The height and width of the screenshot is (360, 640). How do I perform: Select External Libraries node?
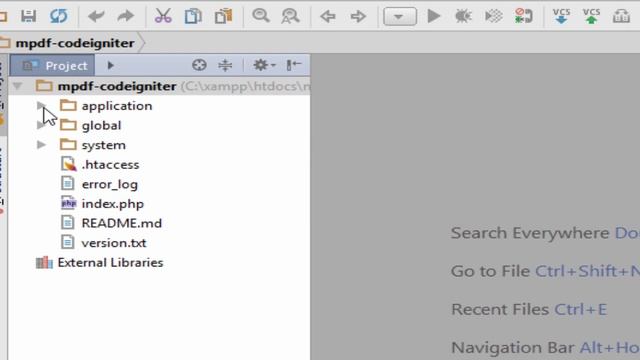[x=110, y=262]
